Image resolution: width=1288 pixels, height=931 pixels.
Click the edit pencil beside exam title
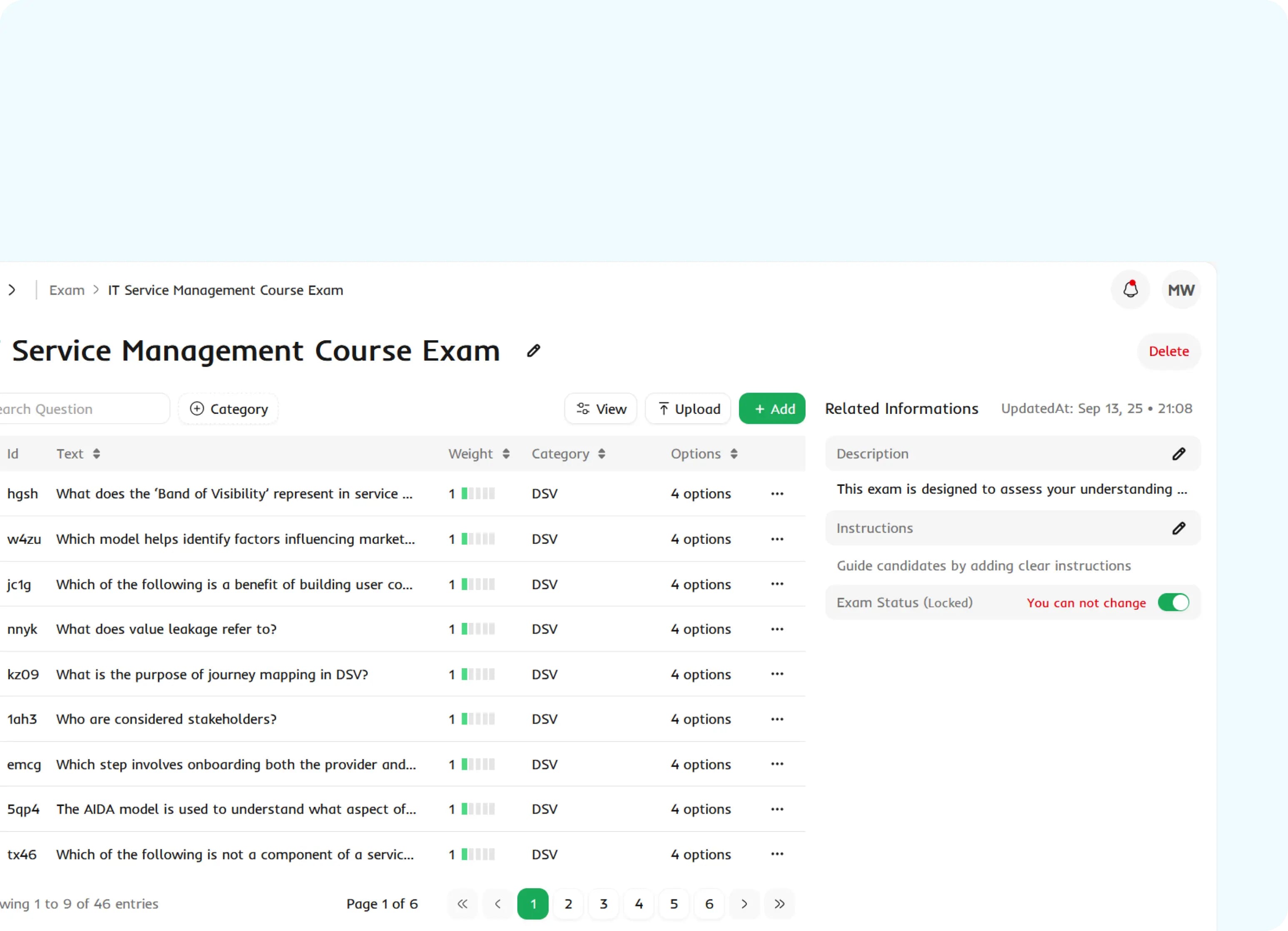(x=533, y=351)
